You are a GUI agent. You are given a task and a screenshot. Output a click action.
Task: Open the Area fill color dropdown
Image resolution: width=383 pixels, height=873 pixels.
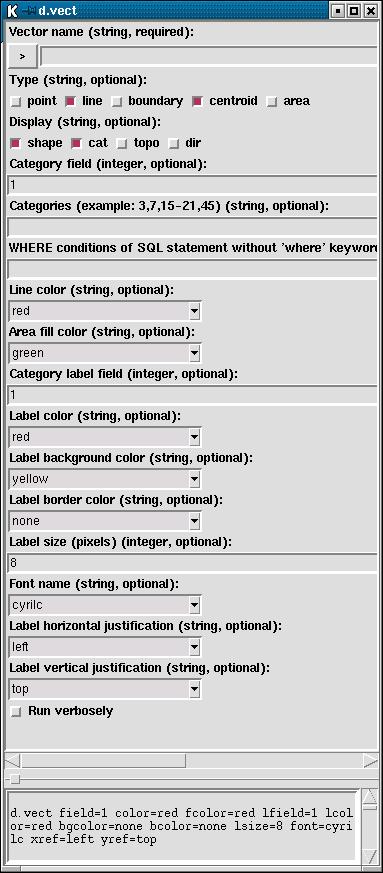[194, 353]
